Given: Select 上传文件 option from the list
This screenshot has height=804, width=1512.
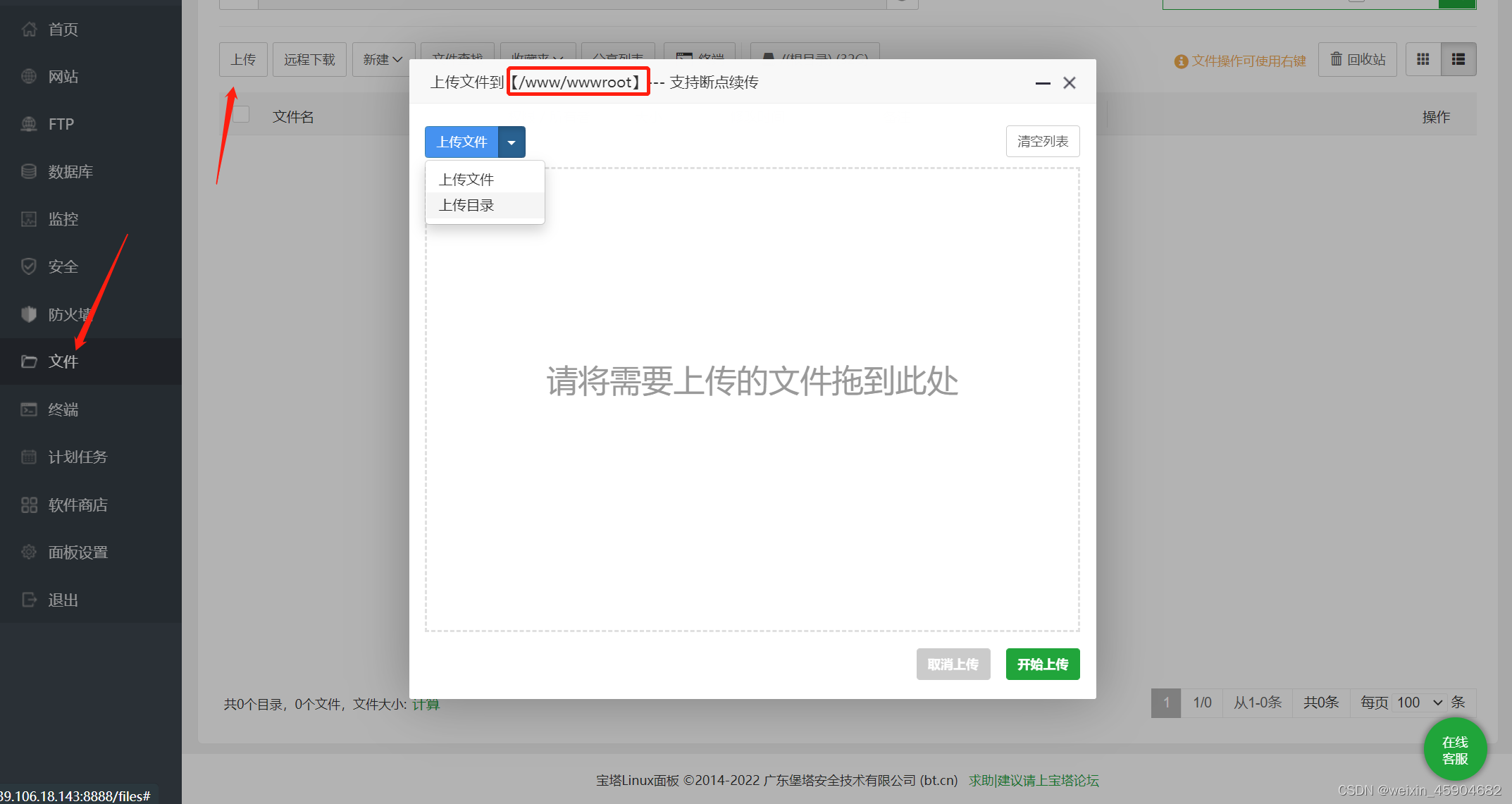Looking at the screenshot, I should click(x=467, y=179).
